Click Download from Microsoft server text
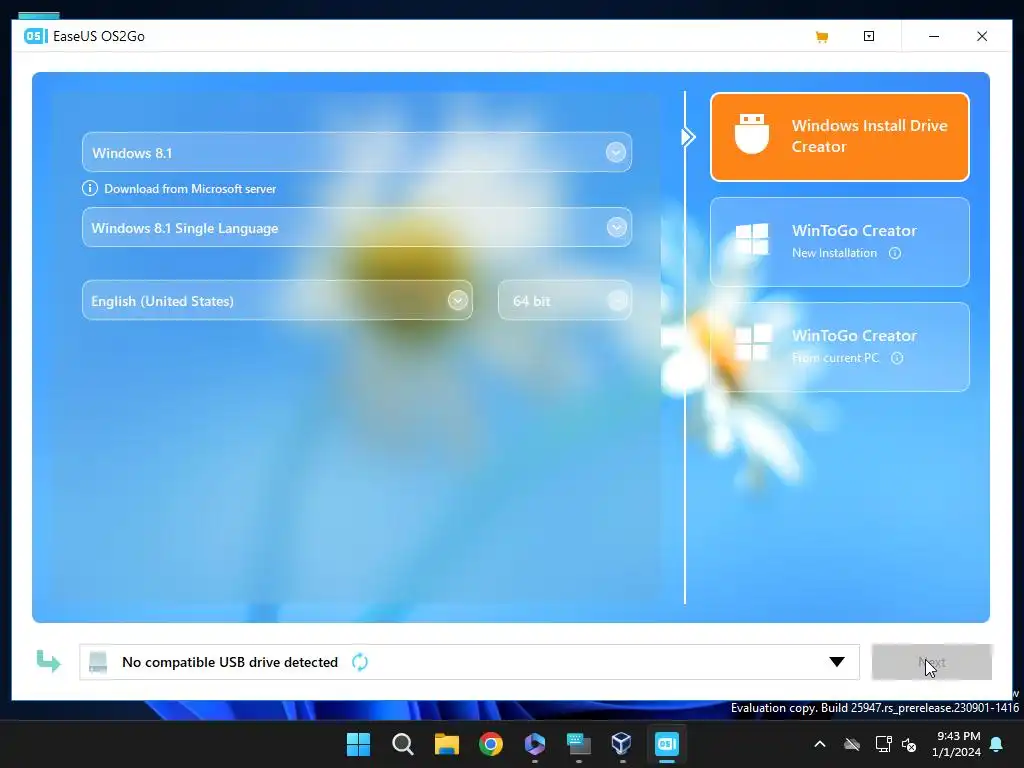Viewport: 1024px width, 768px height. click(190, 189)
